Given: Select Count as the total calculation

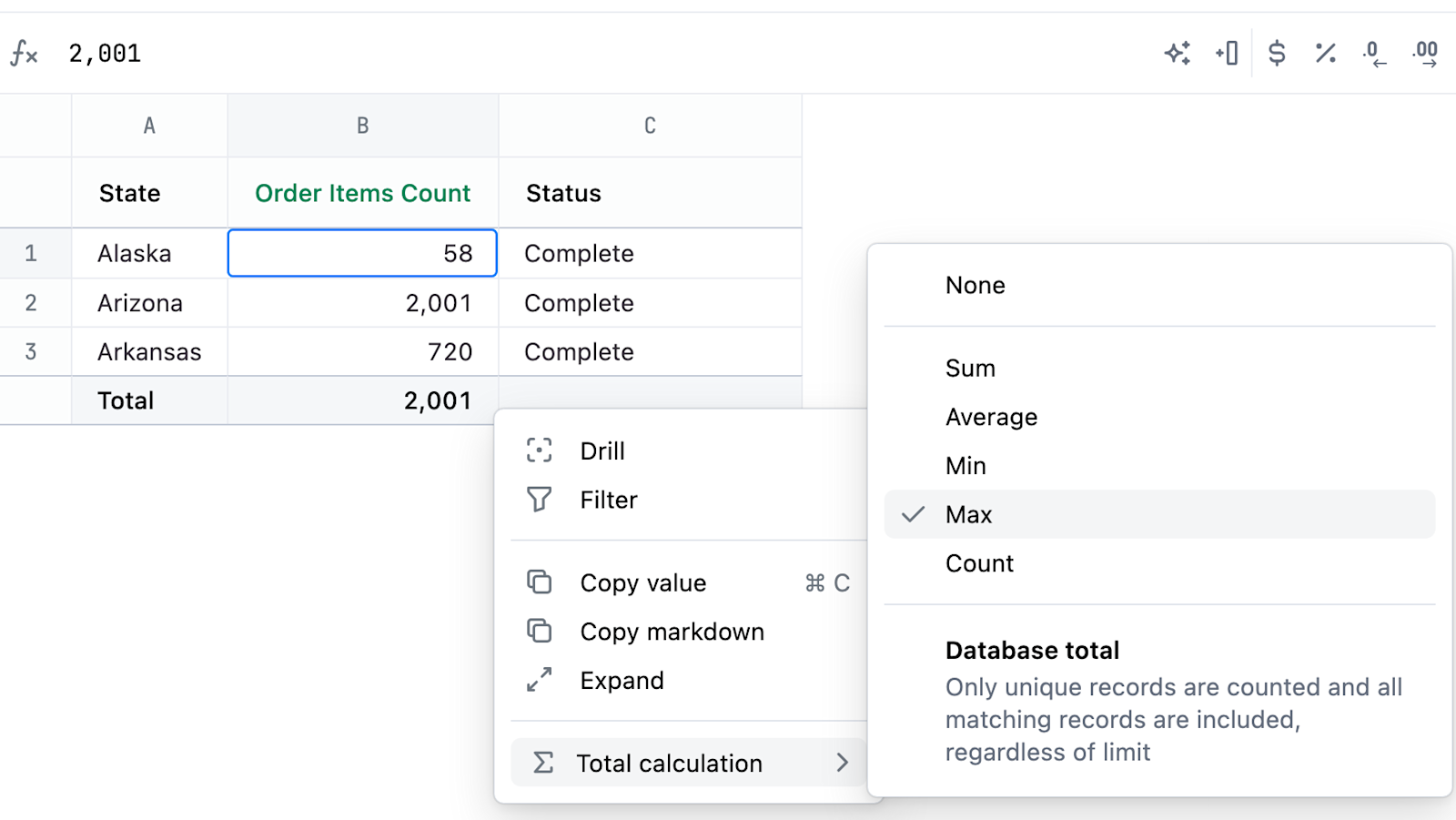Looking at the screenshot, I should [979, 562].
